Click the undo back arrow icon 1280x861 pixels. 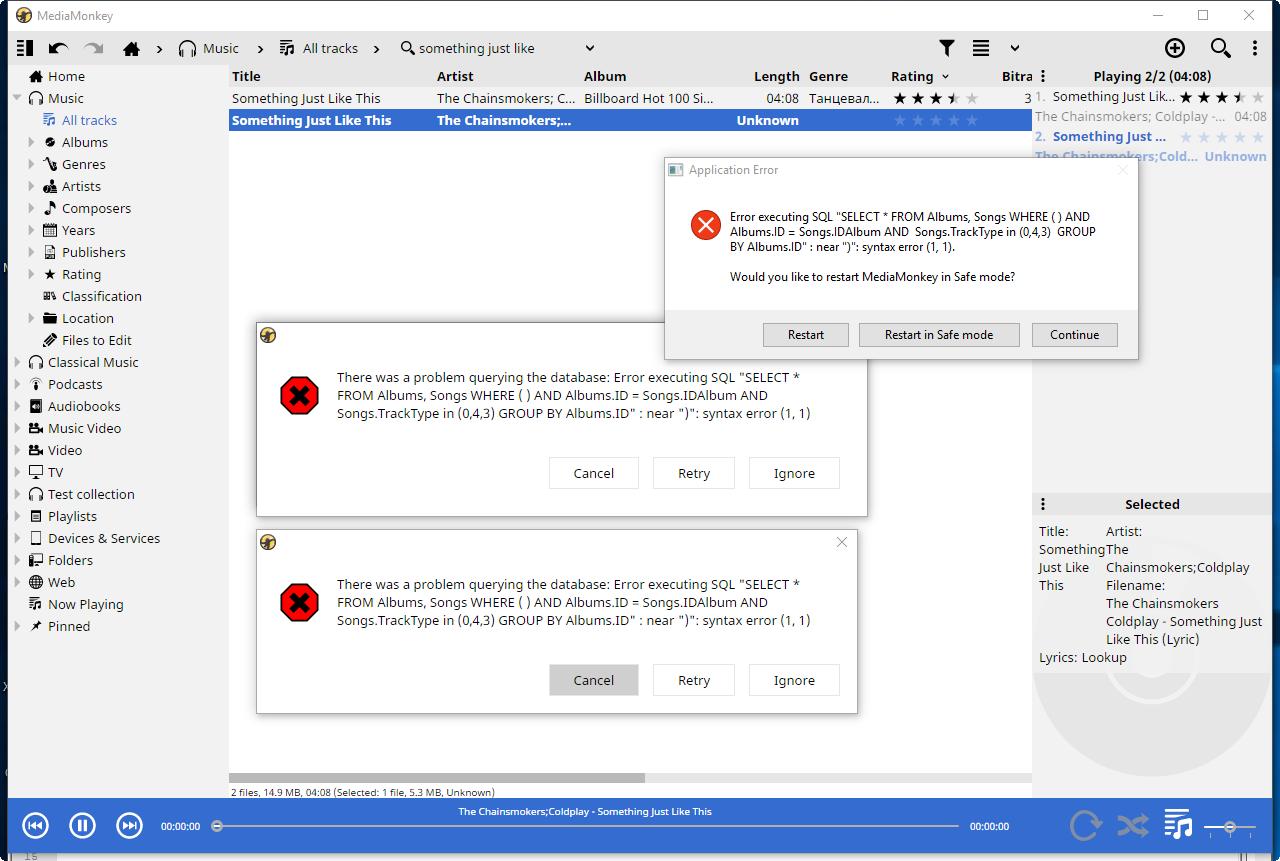point(58,48)
